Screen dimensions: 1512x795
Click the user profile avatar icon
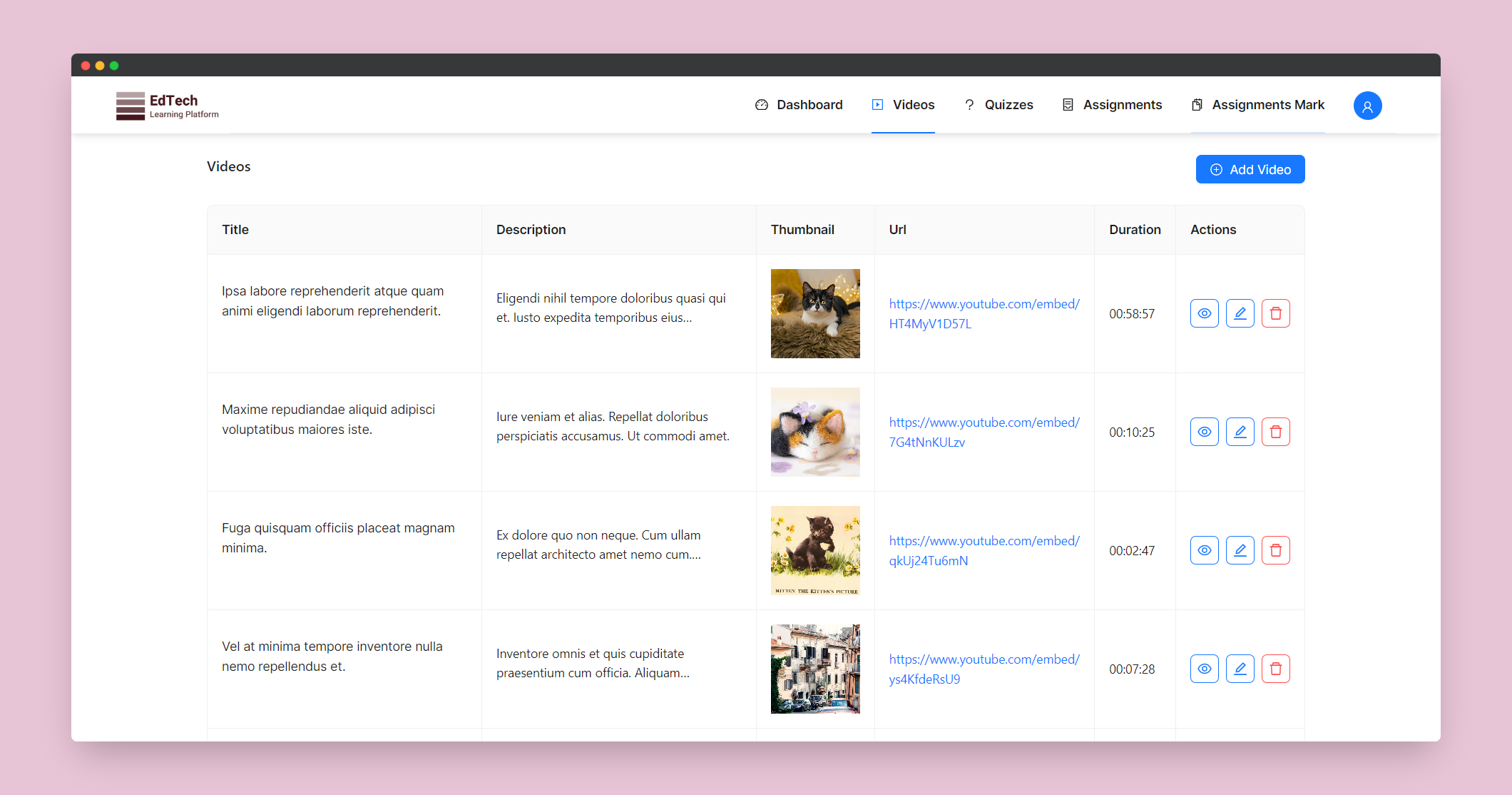1367,106
